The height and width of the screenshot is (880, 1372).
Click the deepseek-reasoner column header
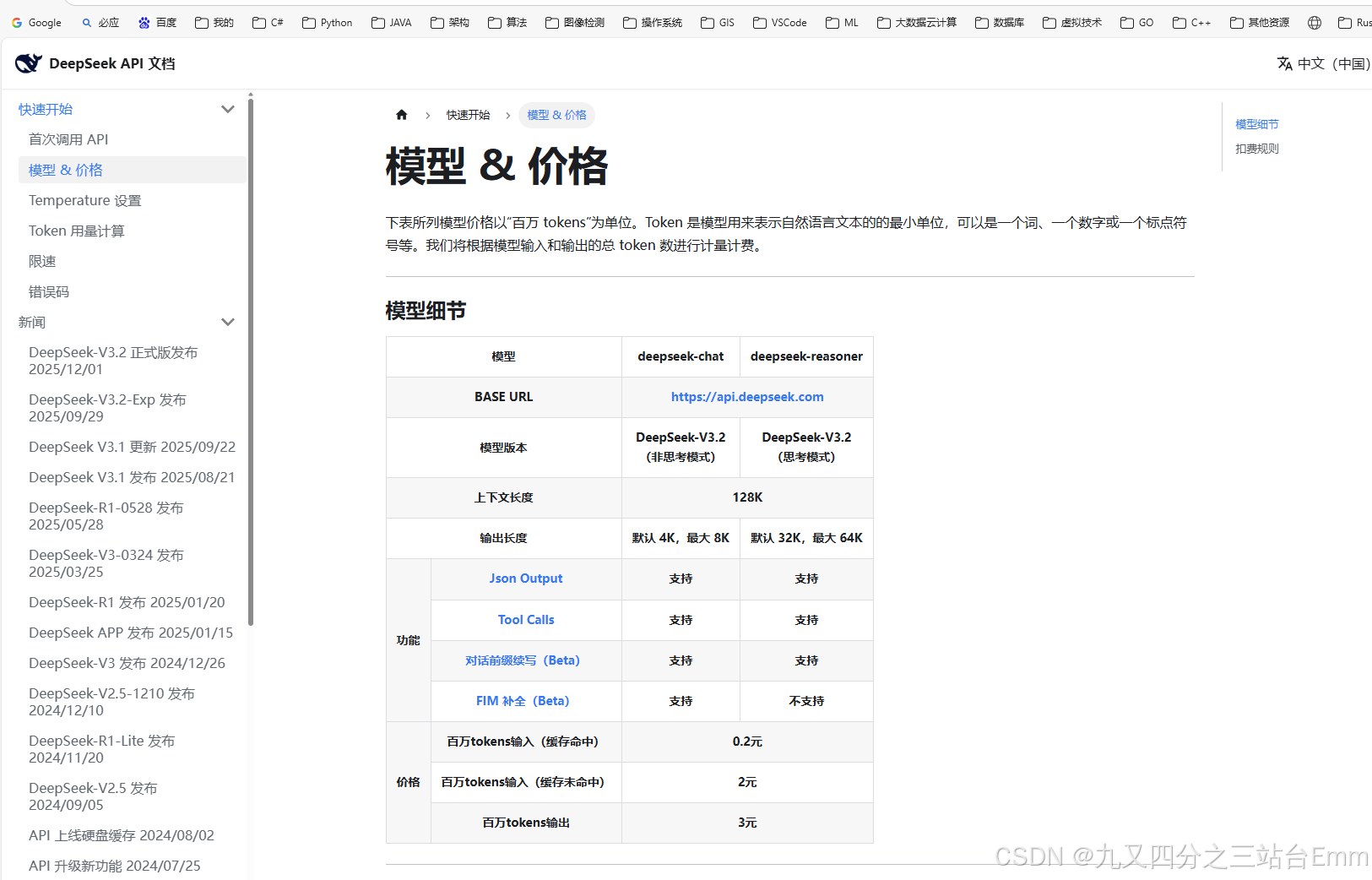pos(806,356)
